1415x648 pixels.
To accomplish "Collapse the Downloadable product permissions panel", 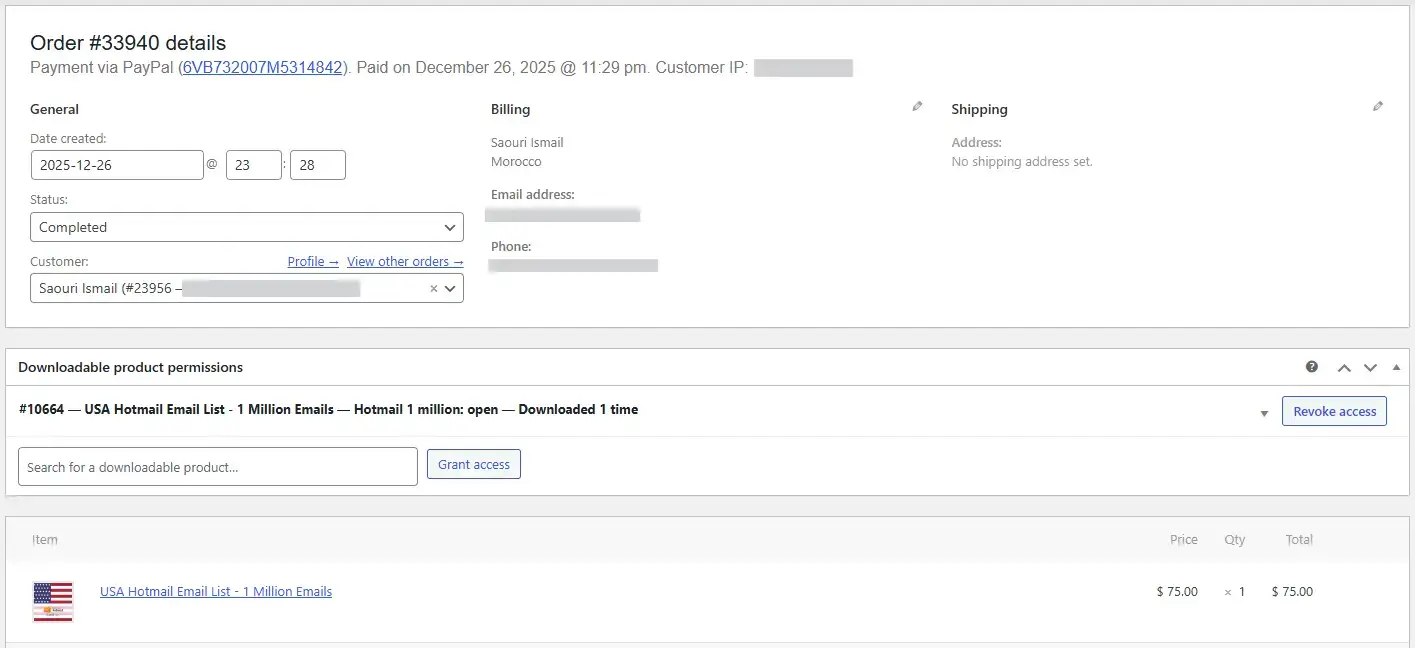I will pos(1396,368).
